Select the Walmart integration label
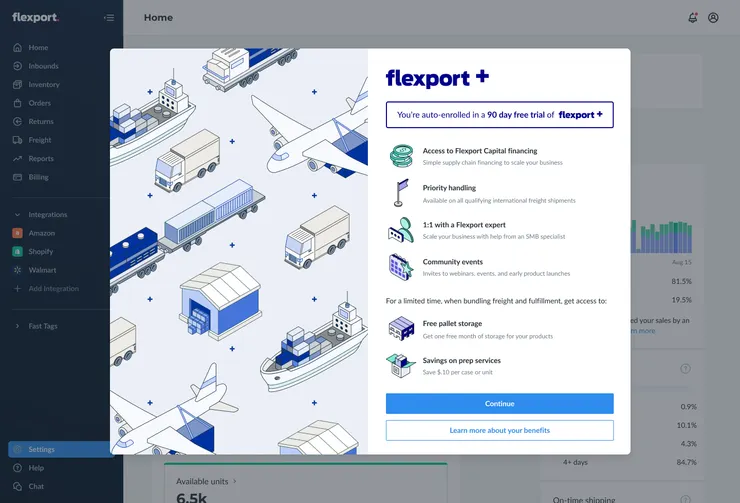Screen dimensions: 740x503 [42, 270]
